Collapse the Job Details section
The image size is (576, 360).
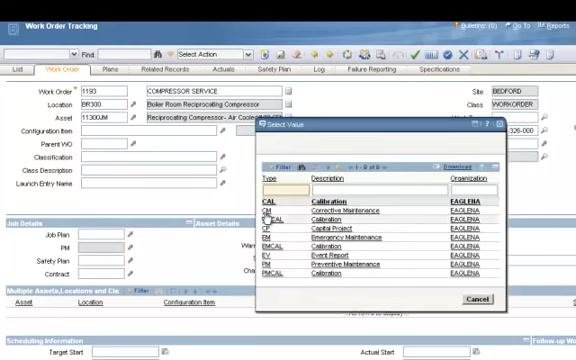(189, 223)
